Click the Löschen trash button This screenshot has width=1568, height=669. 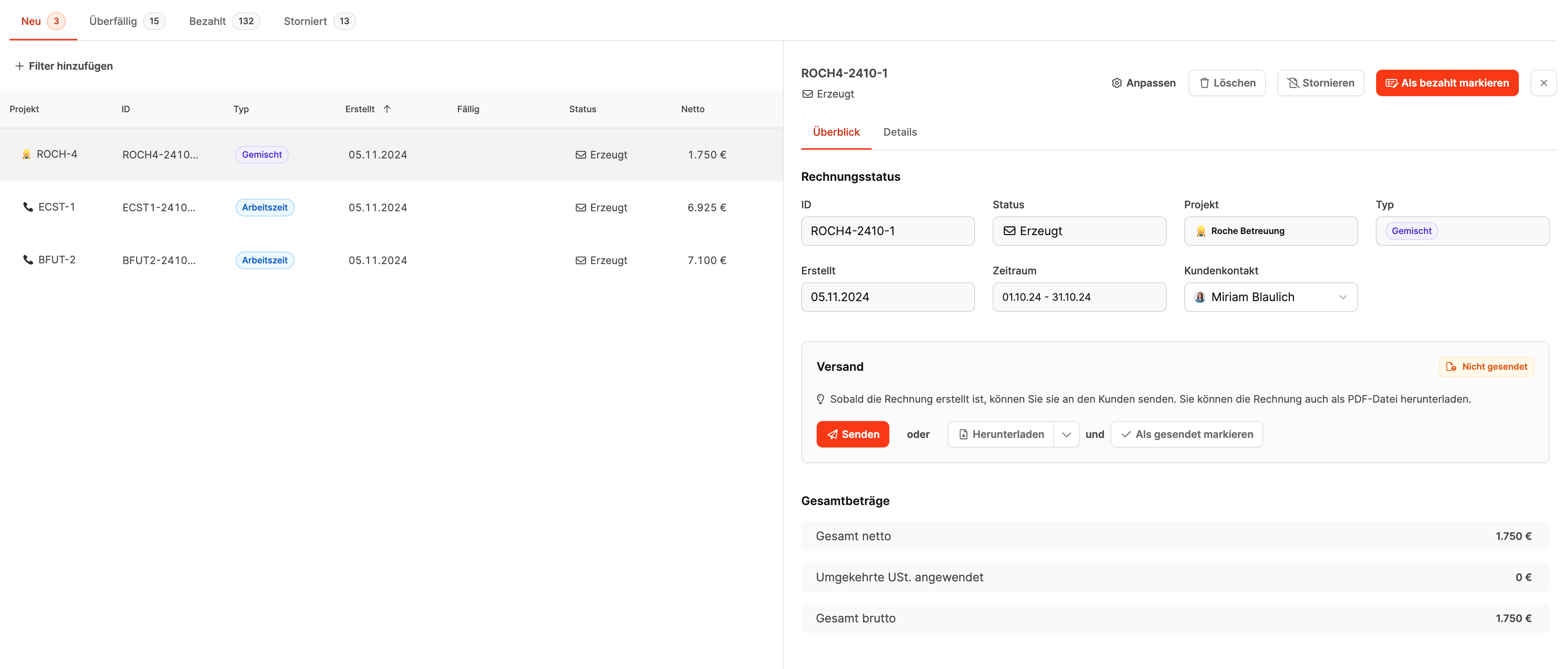tap(1226, 83)
